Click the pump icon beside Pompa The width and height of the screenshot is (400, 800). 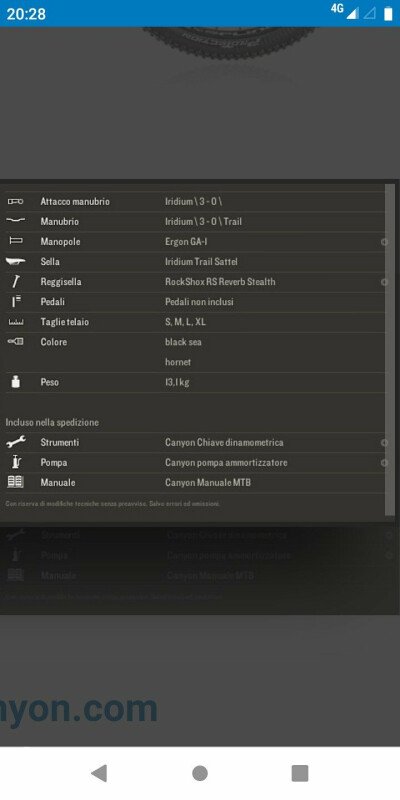click(16, 462)
